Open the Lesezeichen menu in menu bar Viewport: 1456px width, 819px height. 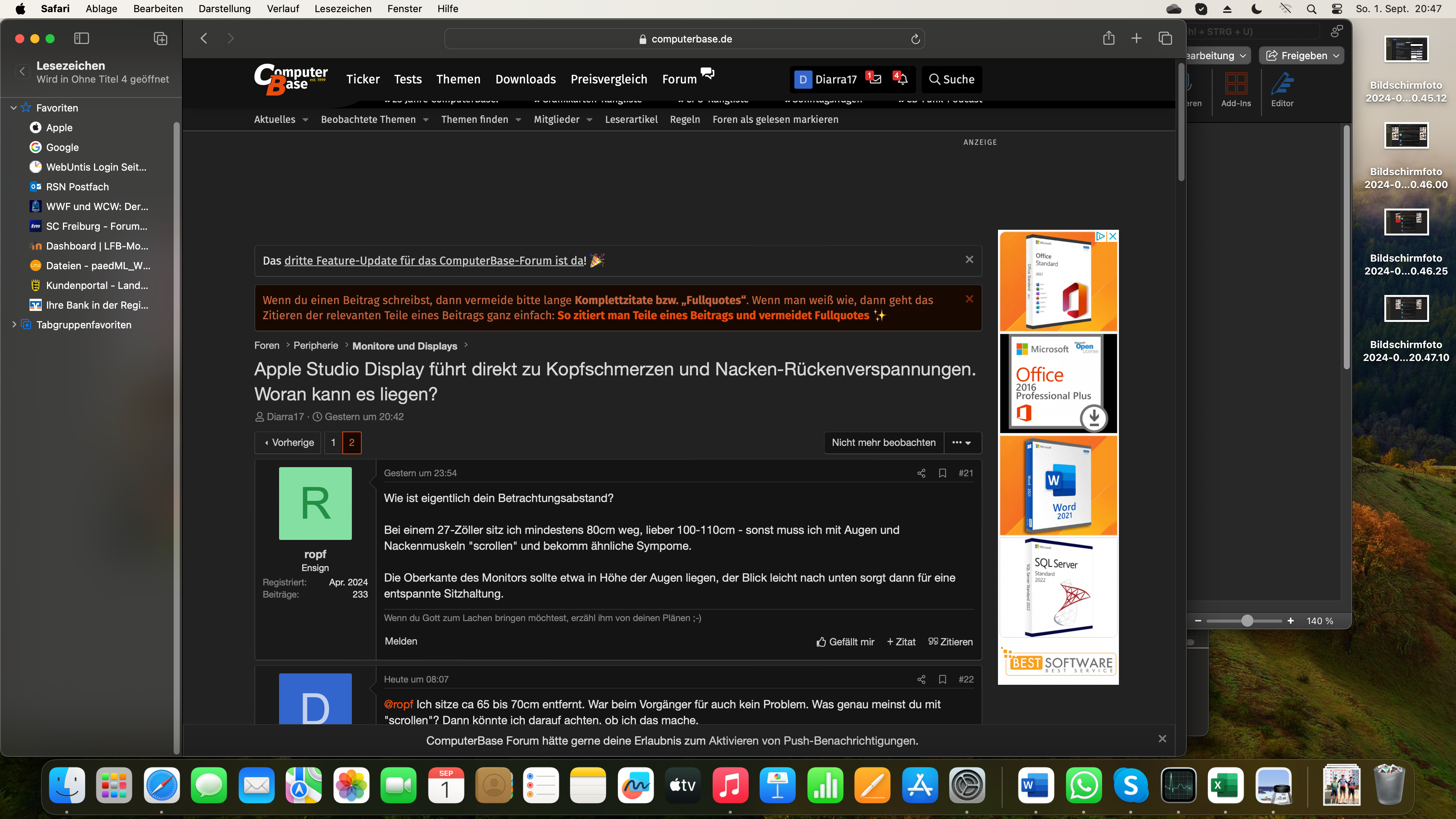342,8
